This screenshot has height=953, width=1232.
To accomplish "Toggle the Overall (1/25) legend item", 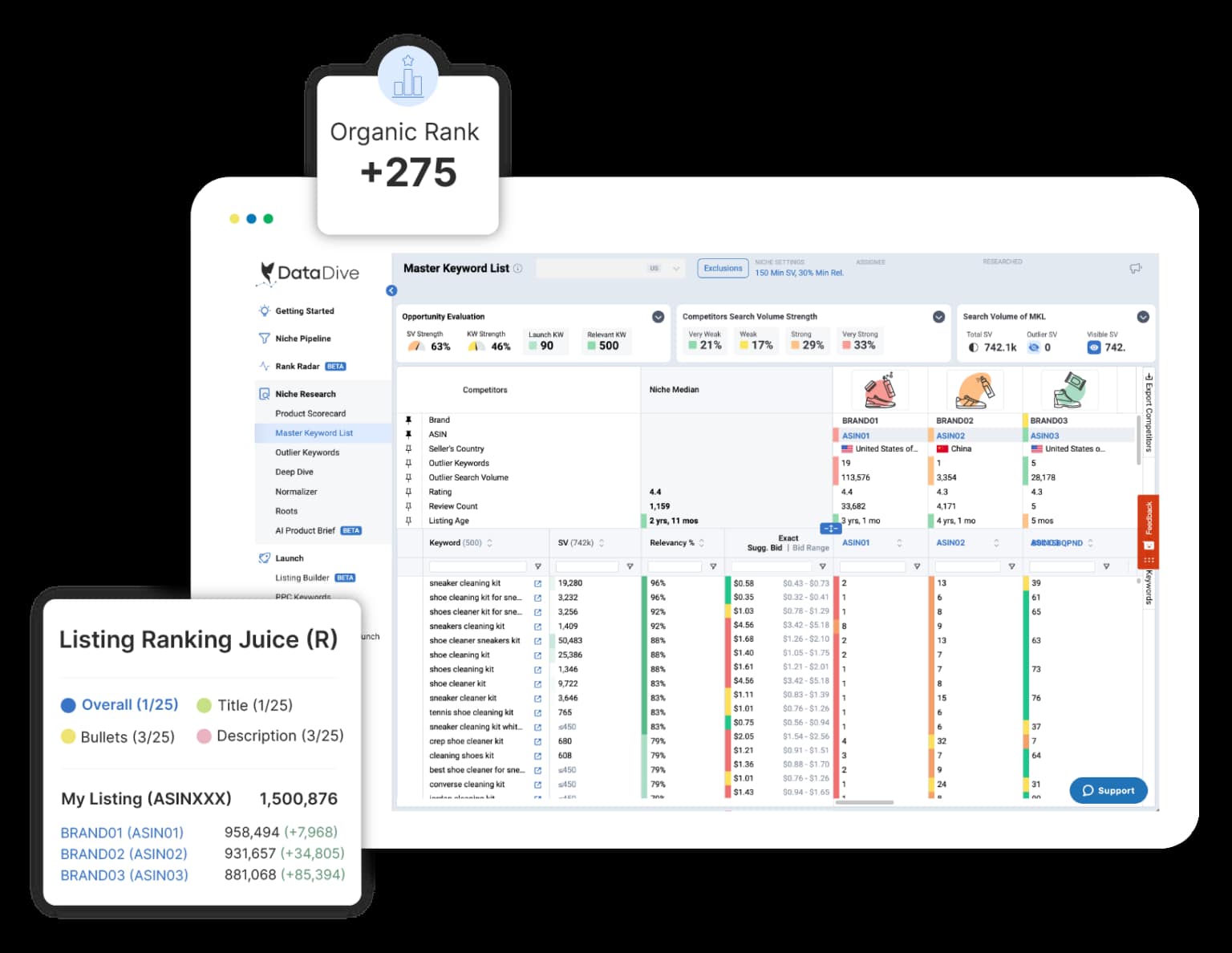I will coord(120,705).
